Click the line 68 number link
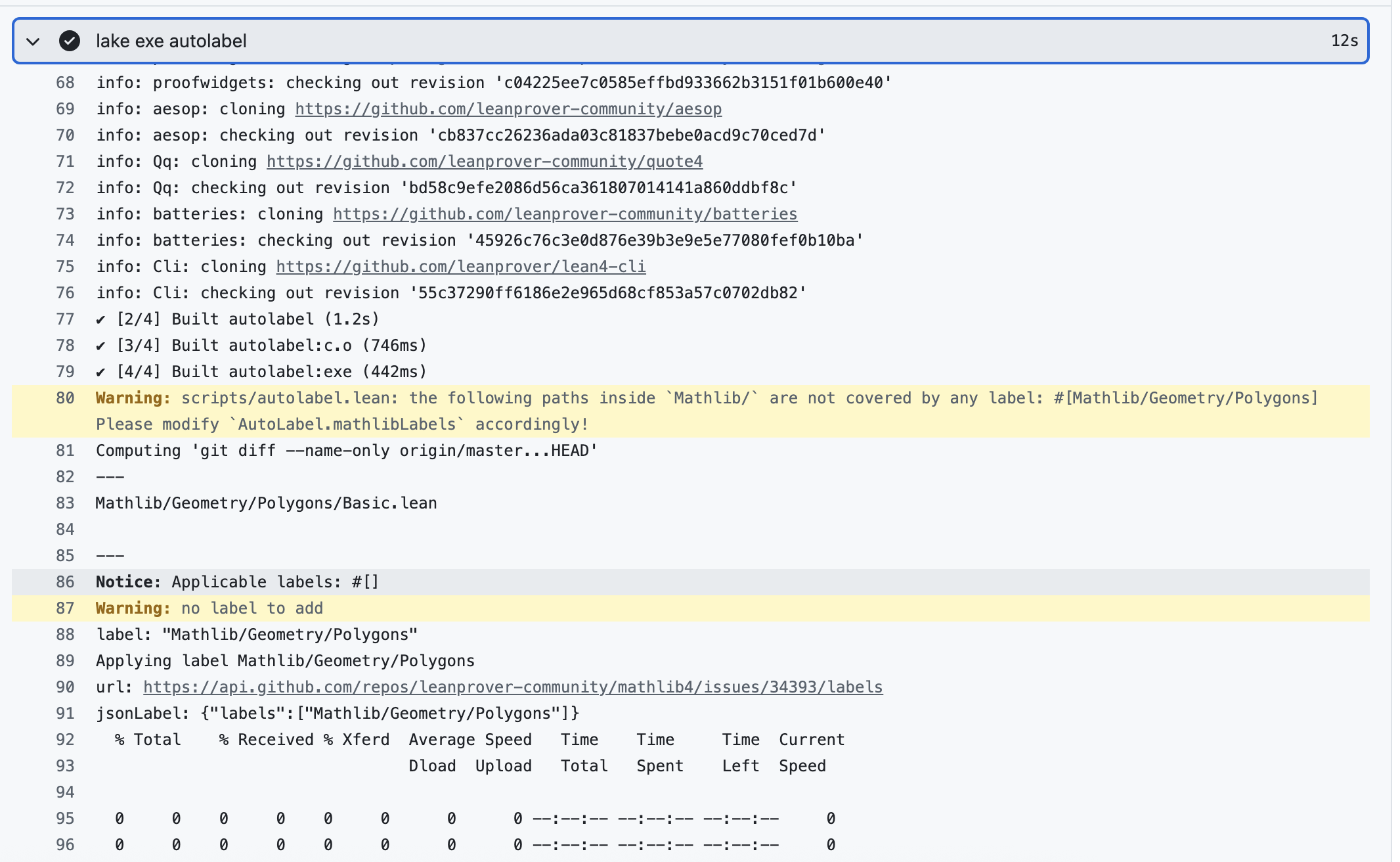Viewport: 1400px width, 862px height. [65, 83]
